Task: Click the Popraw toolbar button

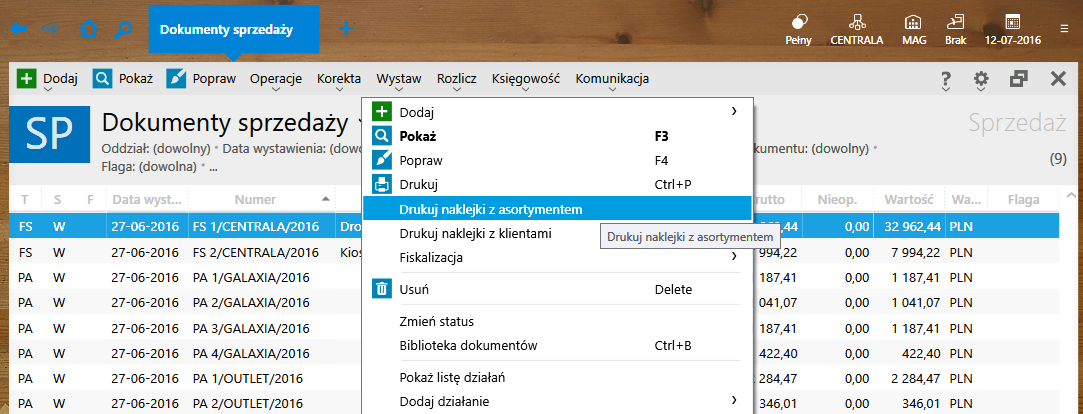Action: pos(201,79)
